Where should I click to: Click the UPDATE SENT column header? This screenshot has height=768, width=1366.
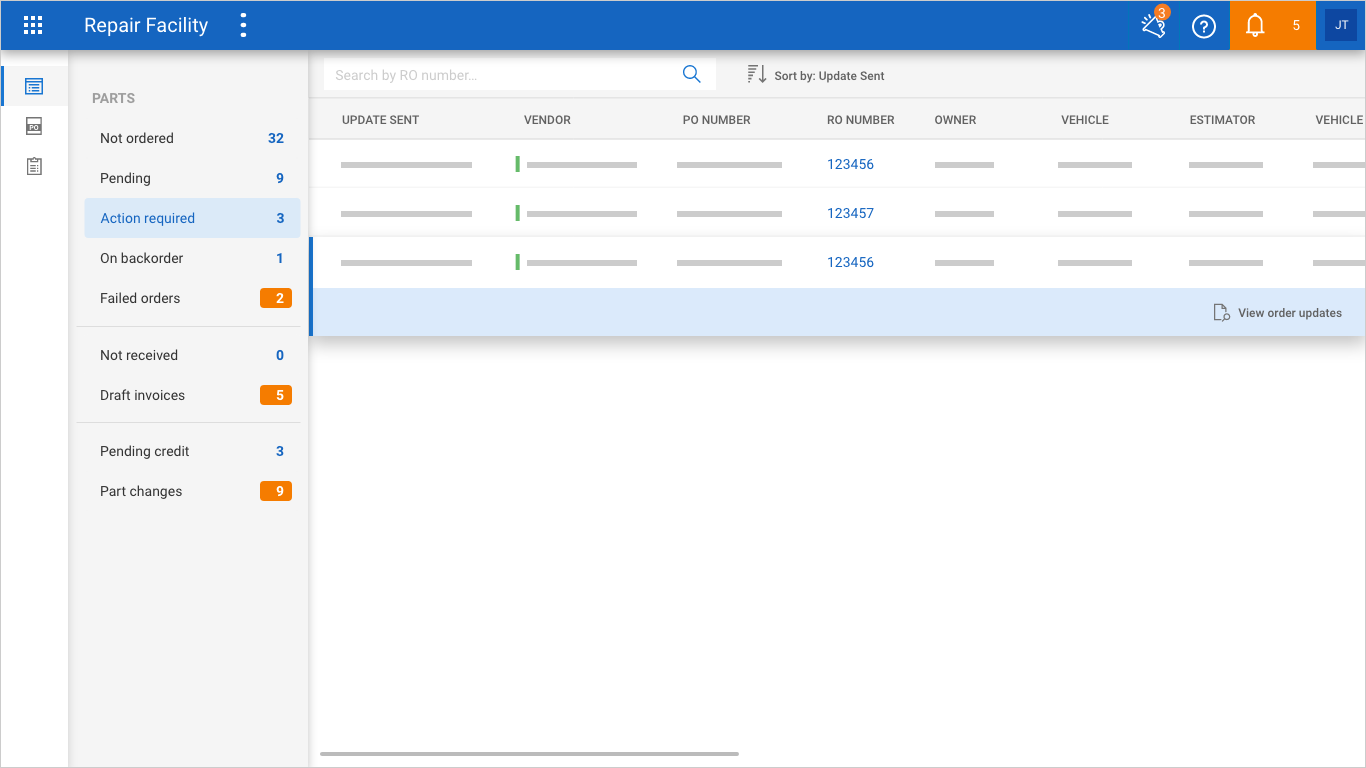click(380, 120)
